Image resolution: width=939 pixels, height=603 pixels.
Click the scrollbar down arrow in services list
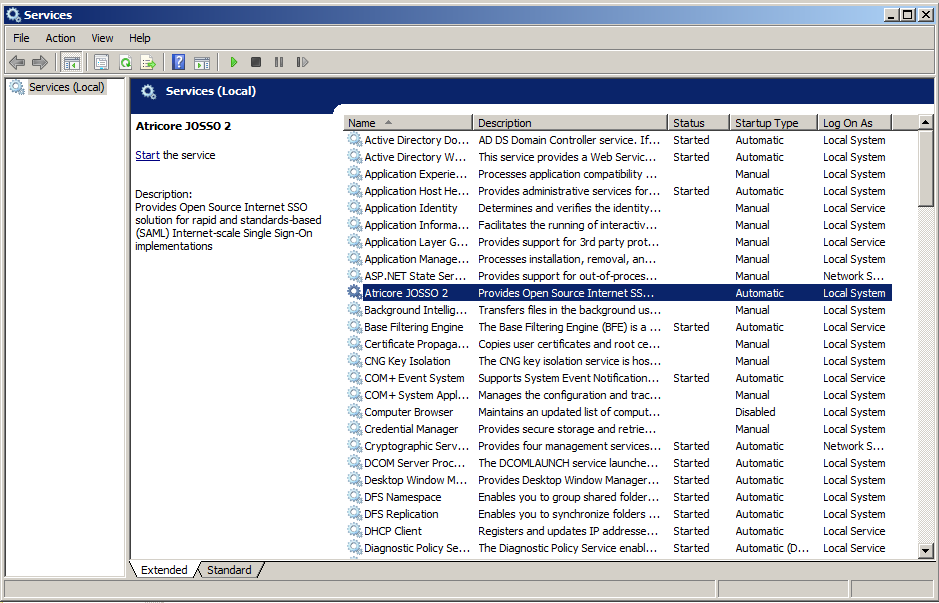[x=925, y=550]
